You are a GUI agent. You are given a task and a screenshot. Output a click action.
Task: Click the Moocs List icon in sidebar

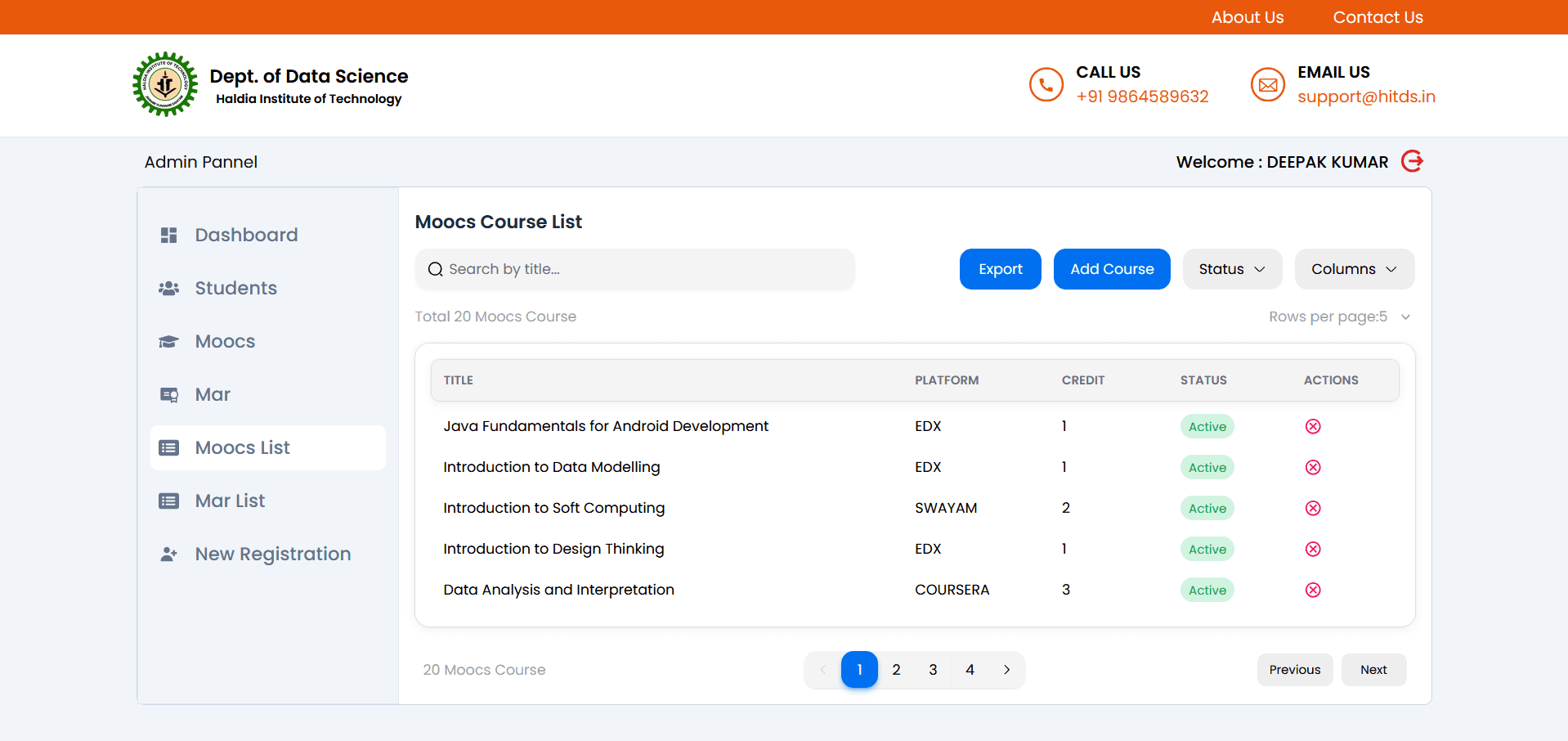[168, 448]
